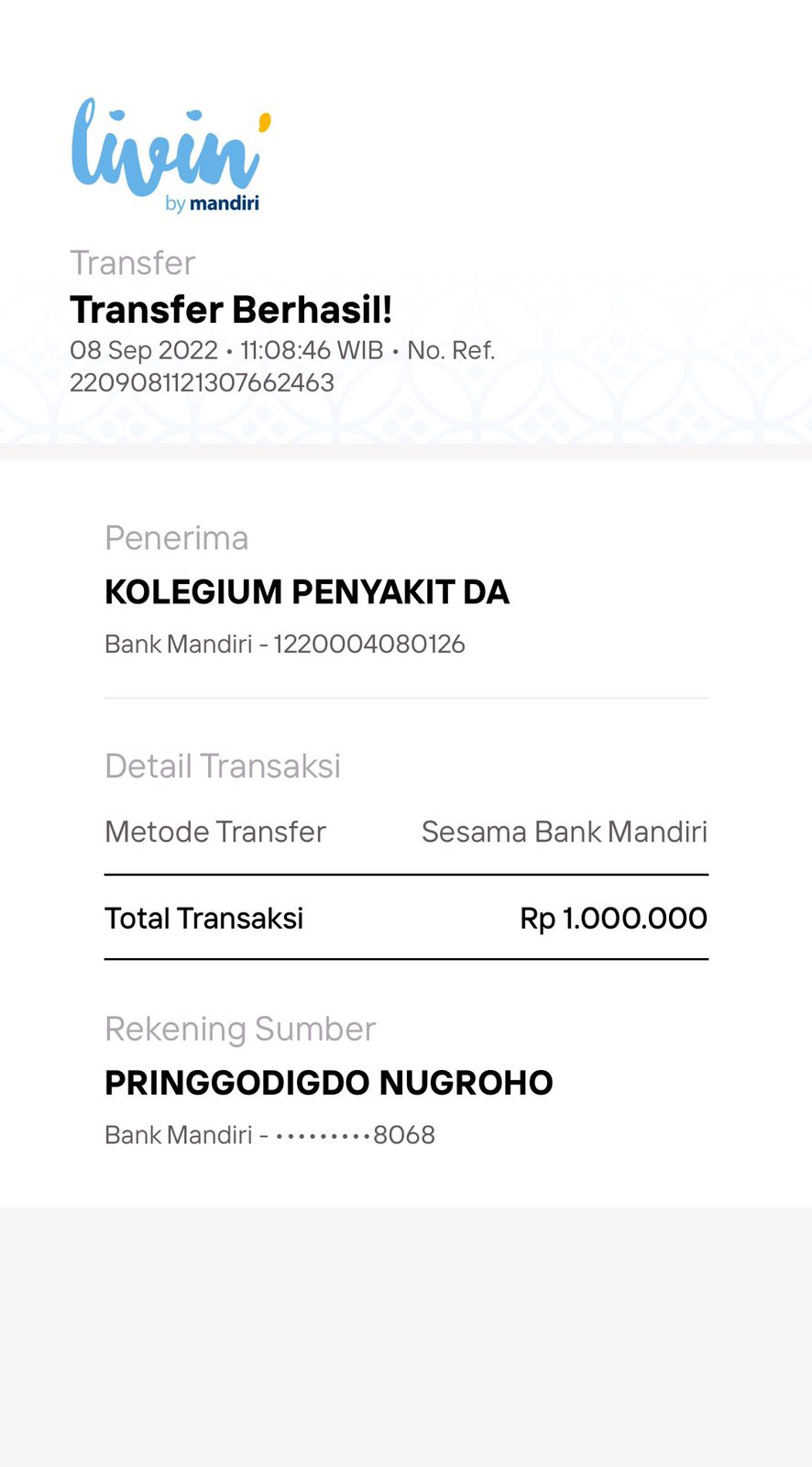812x1467 pixels.
Task: Select the date 08 Sep 2022
Action: pos(144,350)
